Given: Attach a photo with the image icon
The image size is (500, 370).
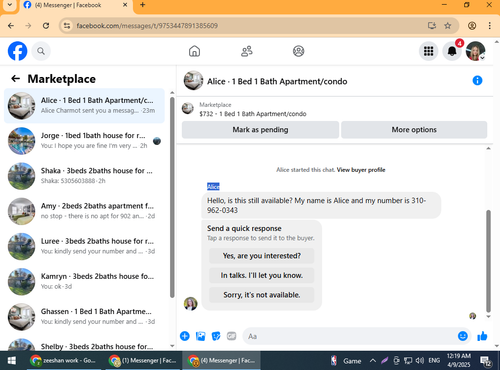Looking at the screenshot, I should point(200,336).
